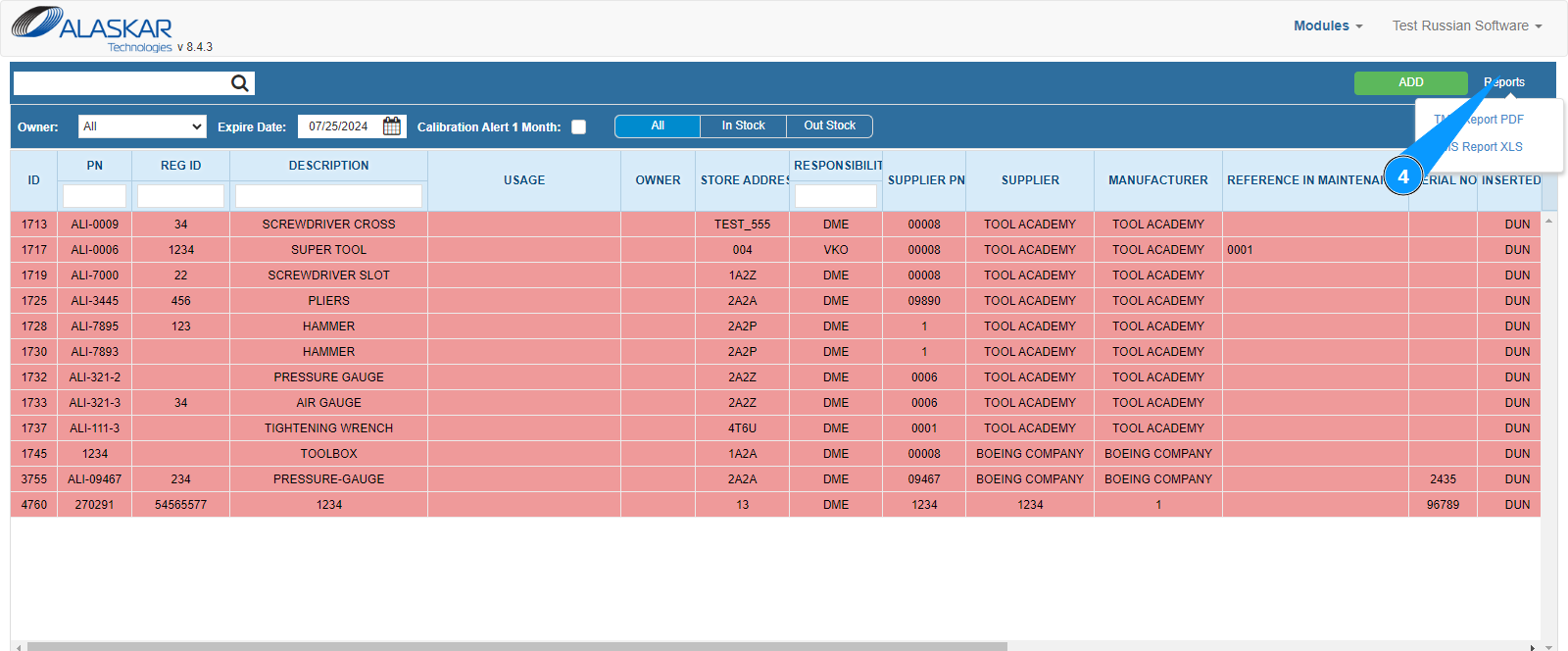This screenshot has width=1568, height=651.
Task: Click the numbered 4 callout marker
Action: coord(1403,176)
